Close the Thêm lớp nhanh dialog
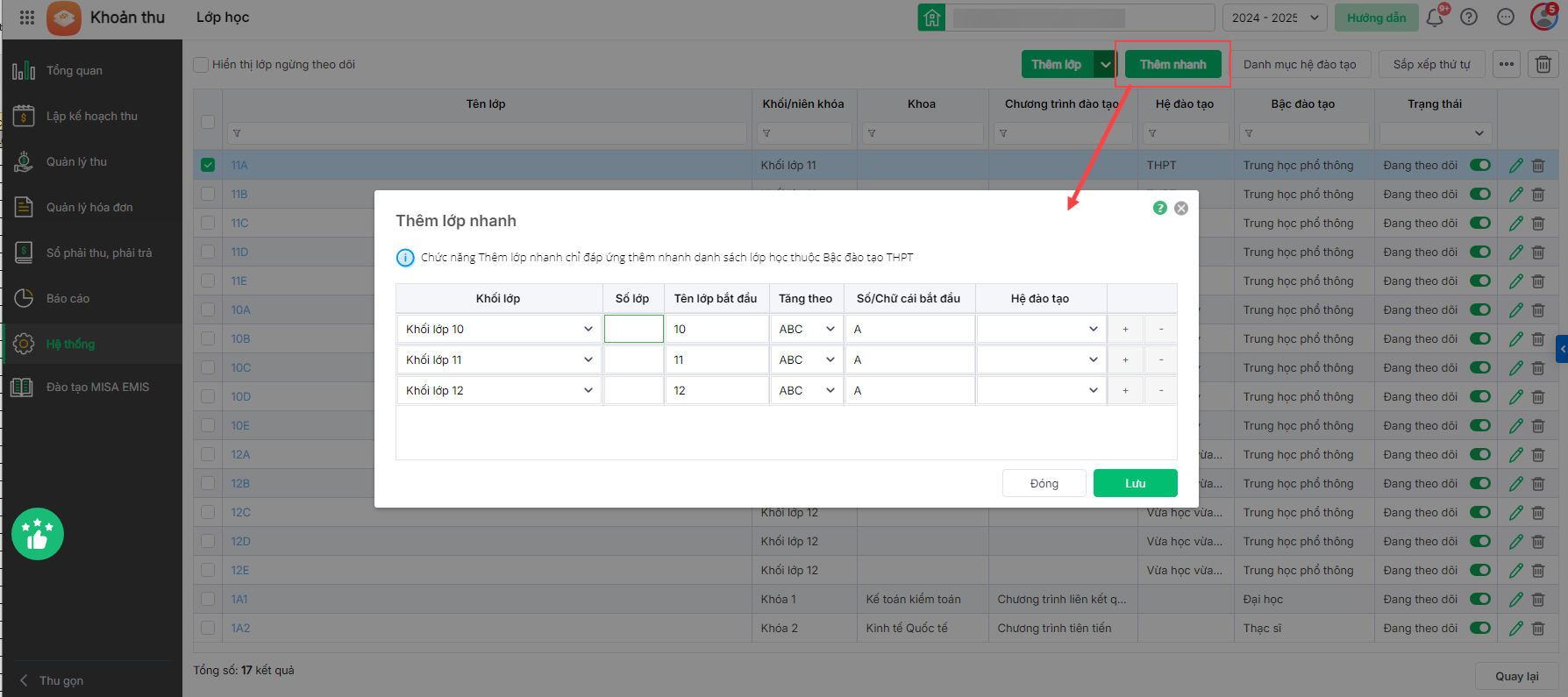 [1181, 208]
